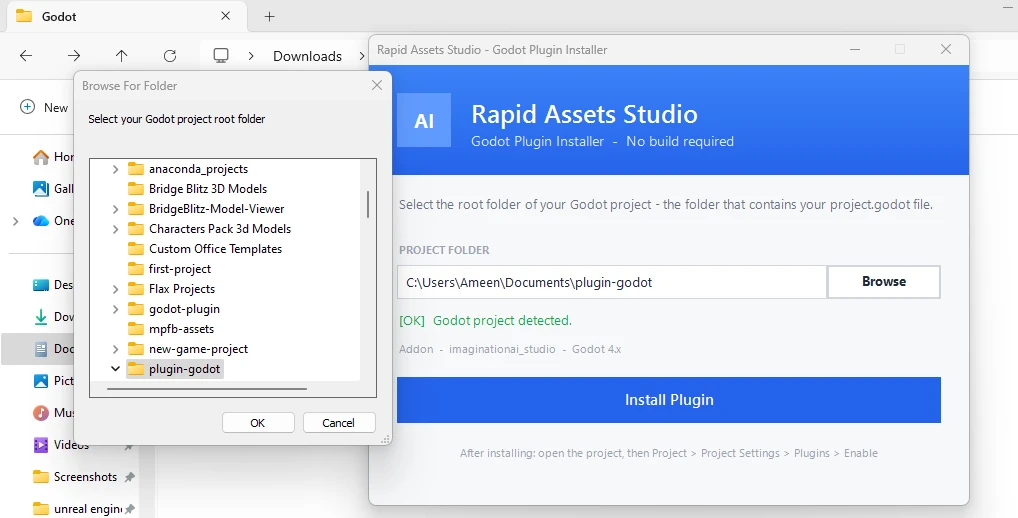Screen dimensions: 1018x518
Task: Close the Godot File Explorer tab
Action: click(225, 16)
